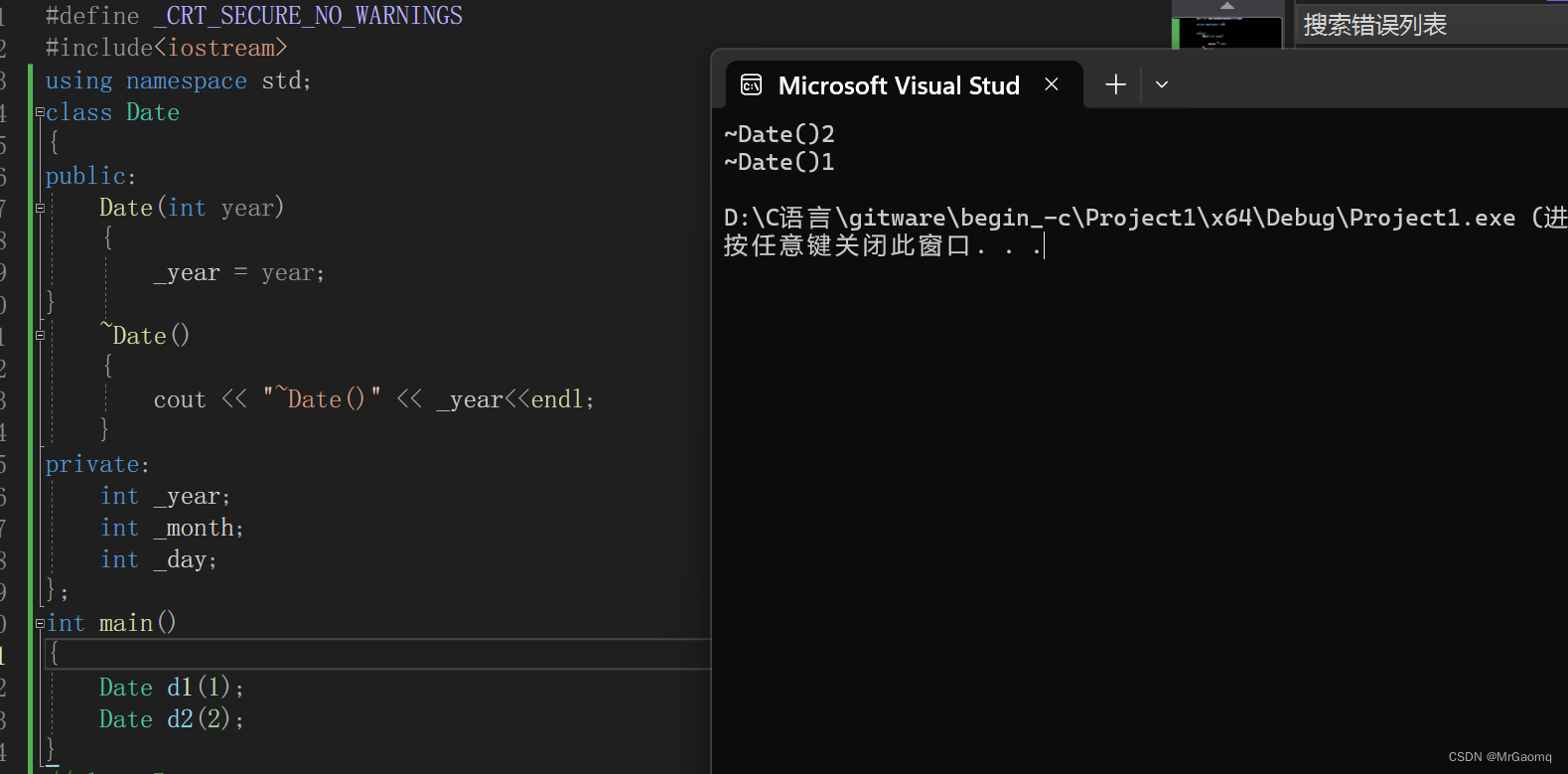Click the 'private:' access specifier
Image resolution: width=1568 pixels, height=774 pixels.
coord(97,464)
